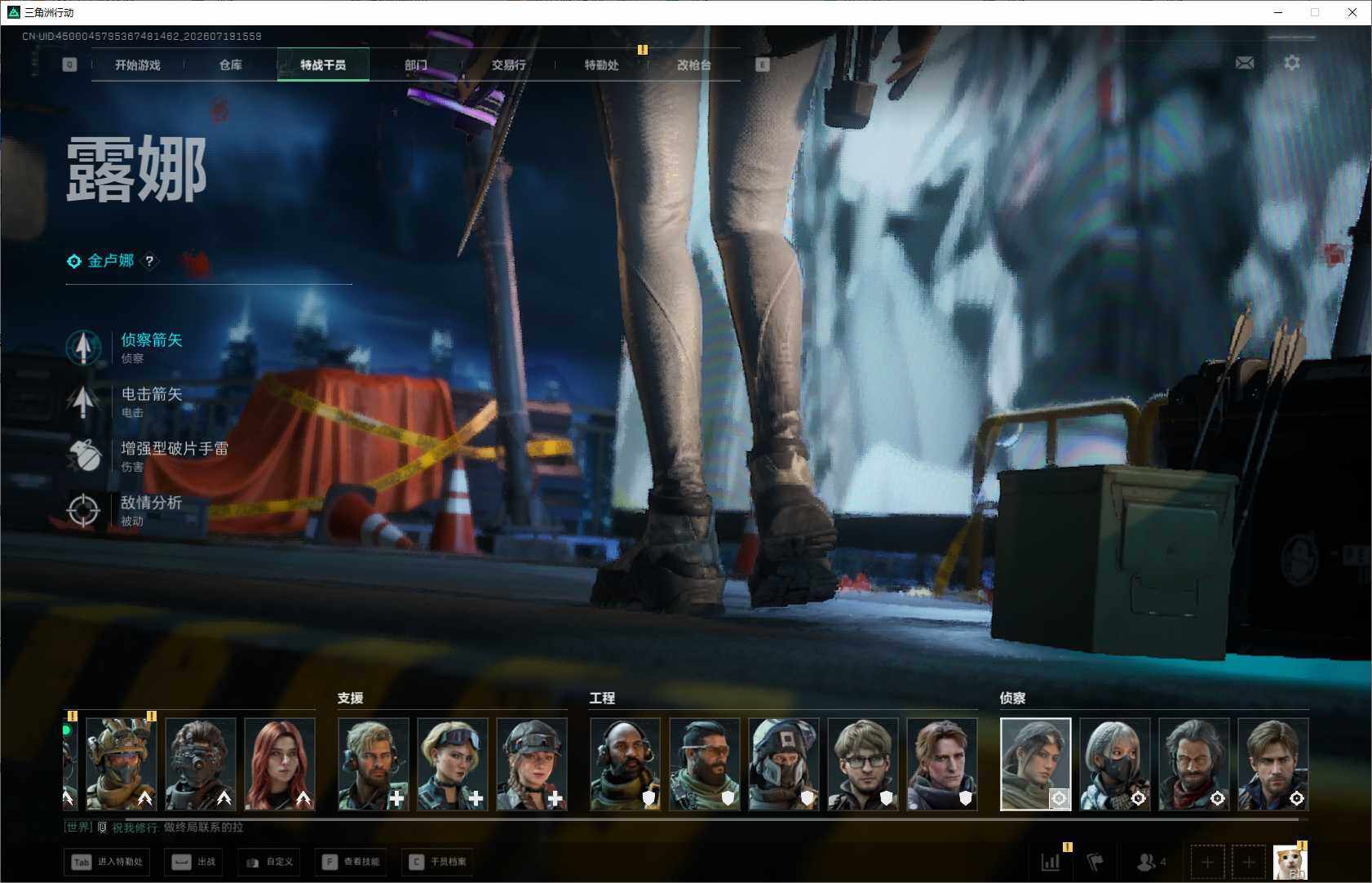Select the glasses-wearing engineer operator portrait

coord(863,764)
